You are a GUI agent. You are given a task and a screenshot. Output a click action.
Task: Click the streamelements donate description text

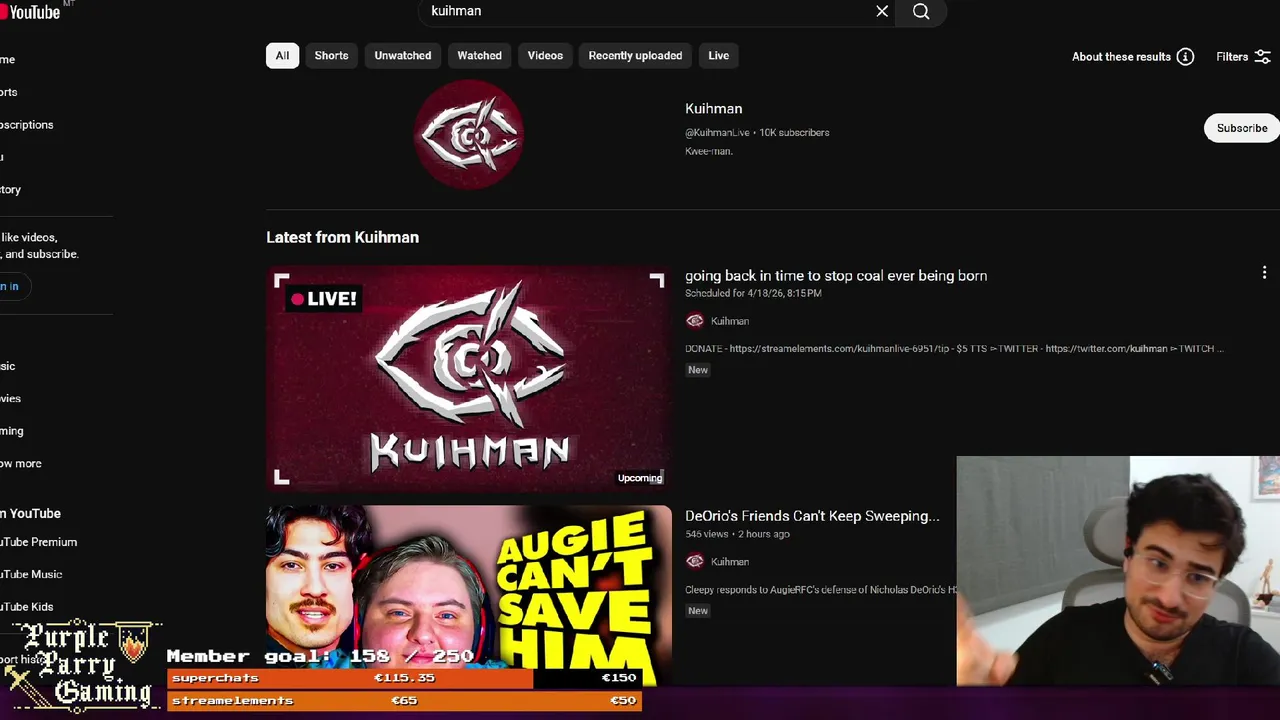pyautogui.click(x=954, y=349)
